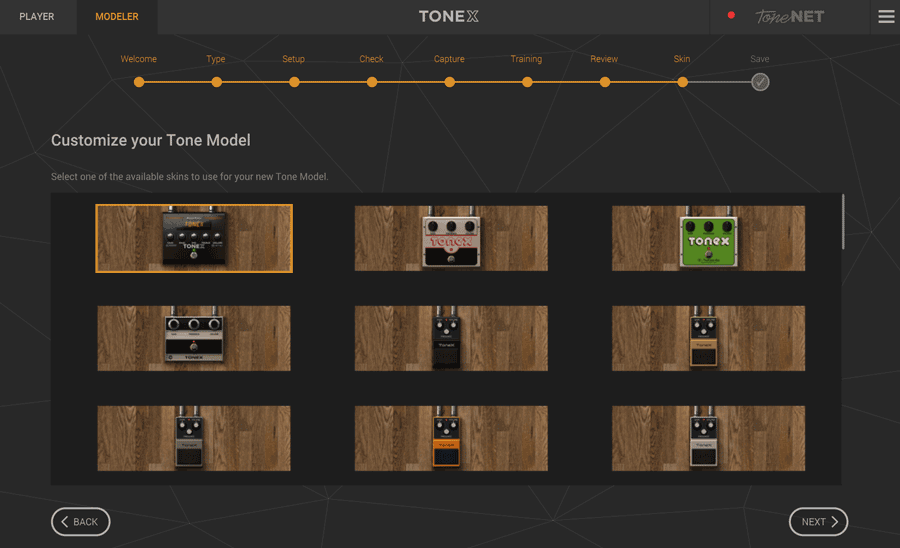Viewport: 900px width, 548px height.
Task: Open the hamburger menu
Action: (886, 17)
